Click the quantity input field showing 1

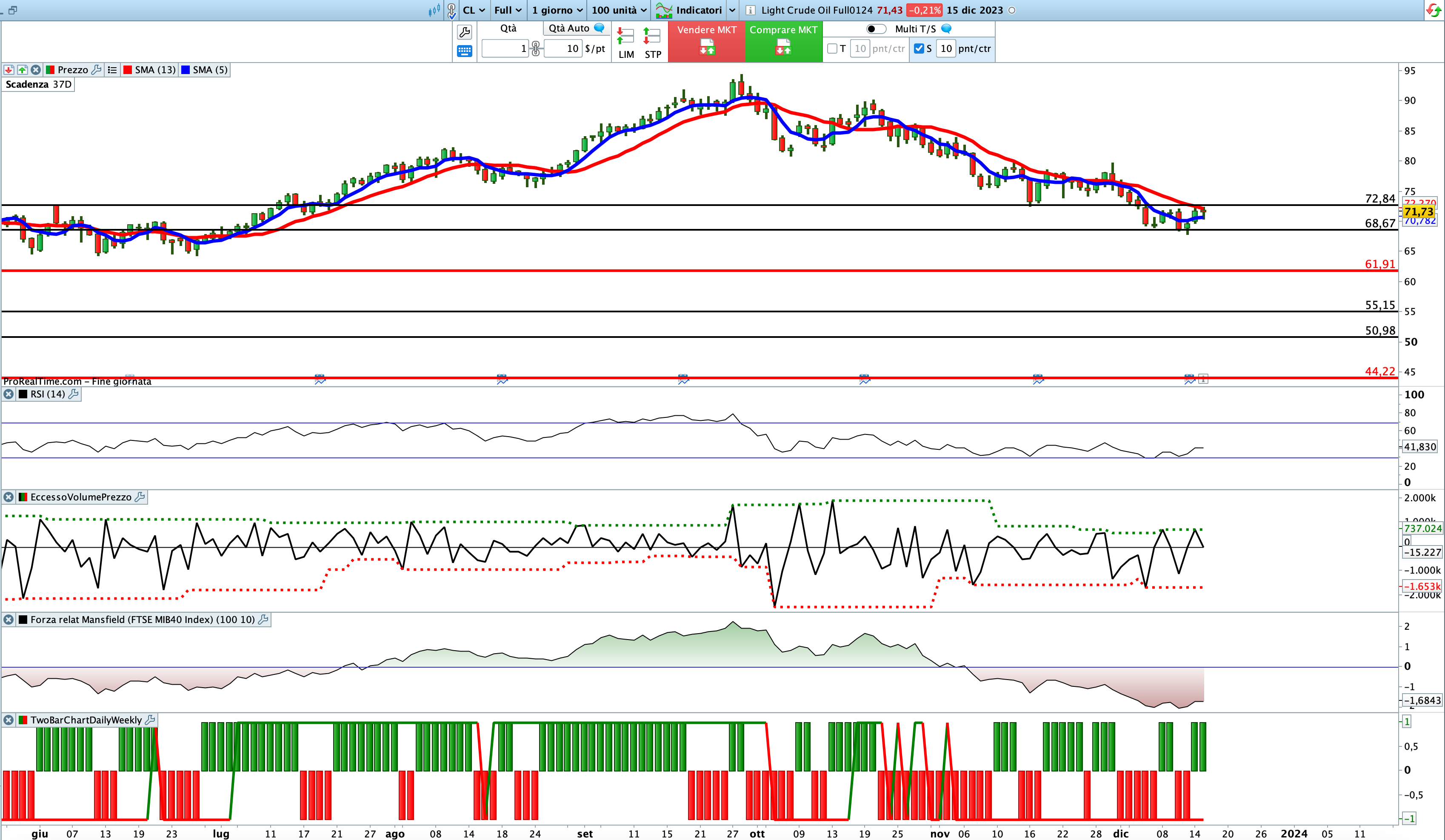coord(505,49)
